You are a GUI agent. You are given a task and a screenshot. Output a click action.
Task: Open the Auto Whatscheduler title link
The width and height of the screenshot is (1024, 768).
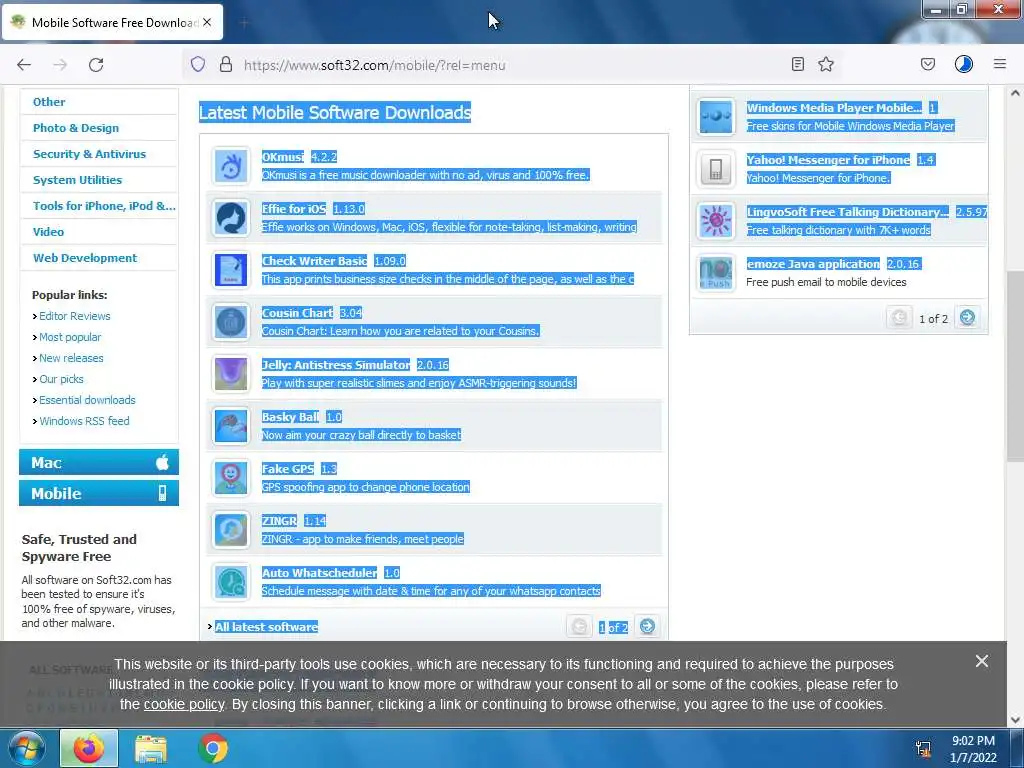pyautogui.click(x=319, y=573)
